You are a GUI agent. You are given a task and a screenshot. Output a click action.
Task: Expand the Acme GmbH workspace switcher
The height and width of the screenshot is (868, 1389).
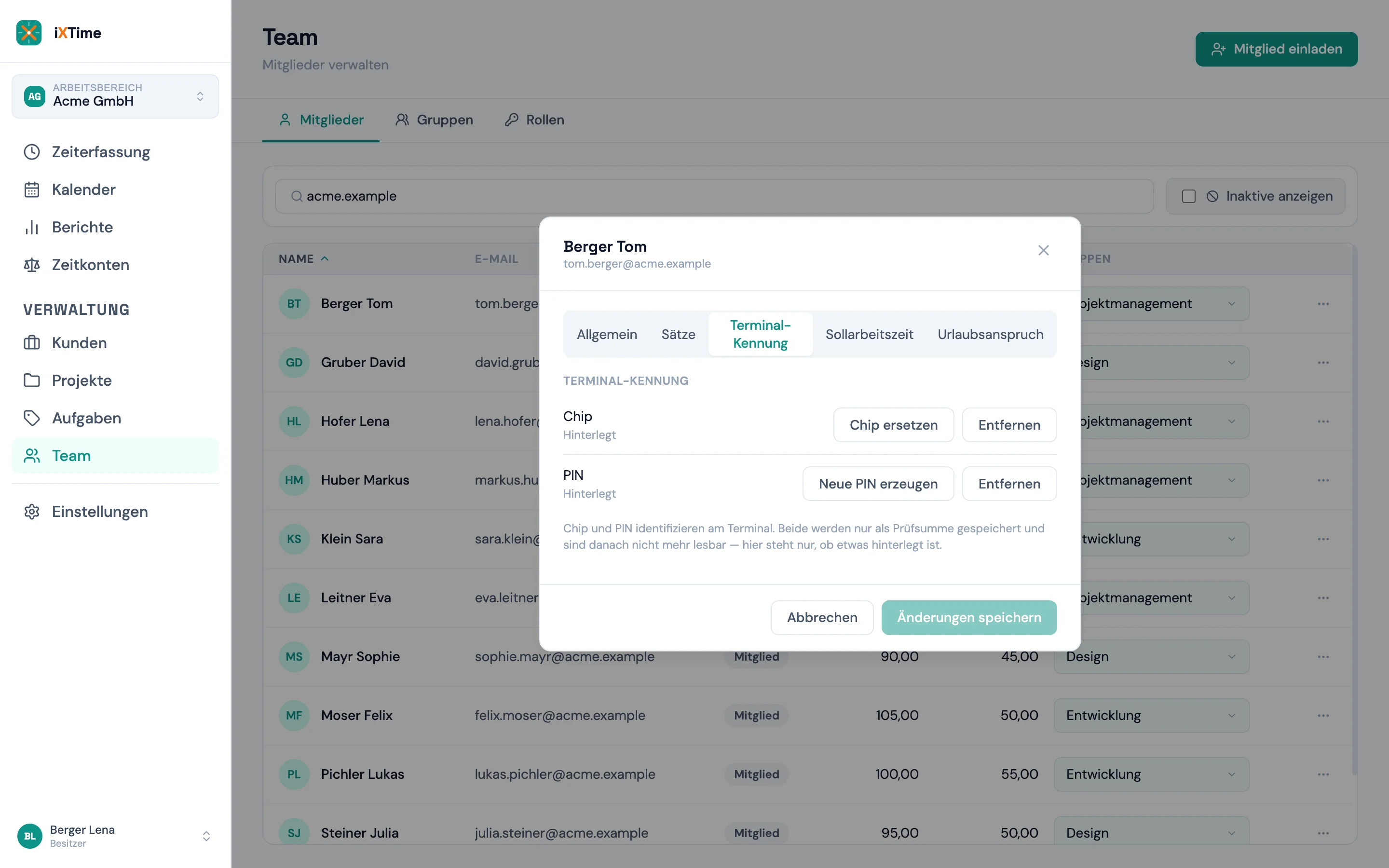[x=115, y=96]
